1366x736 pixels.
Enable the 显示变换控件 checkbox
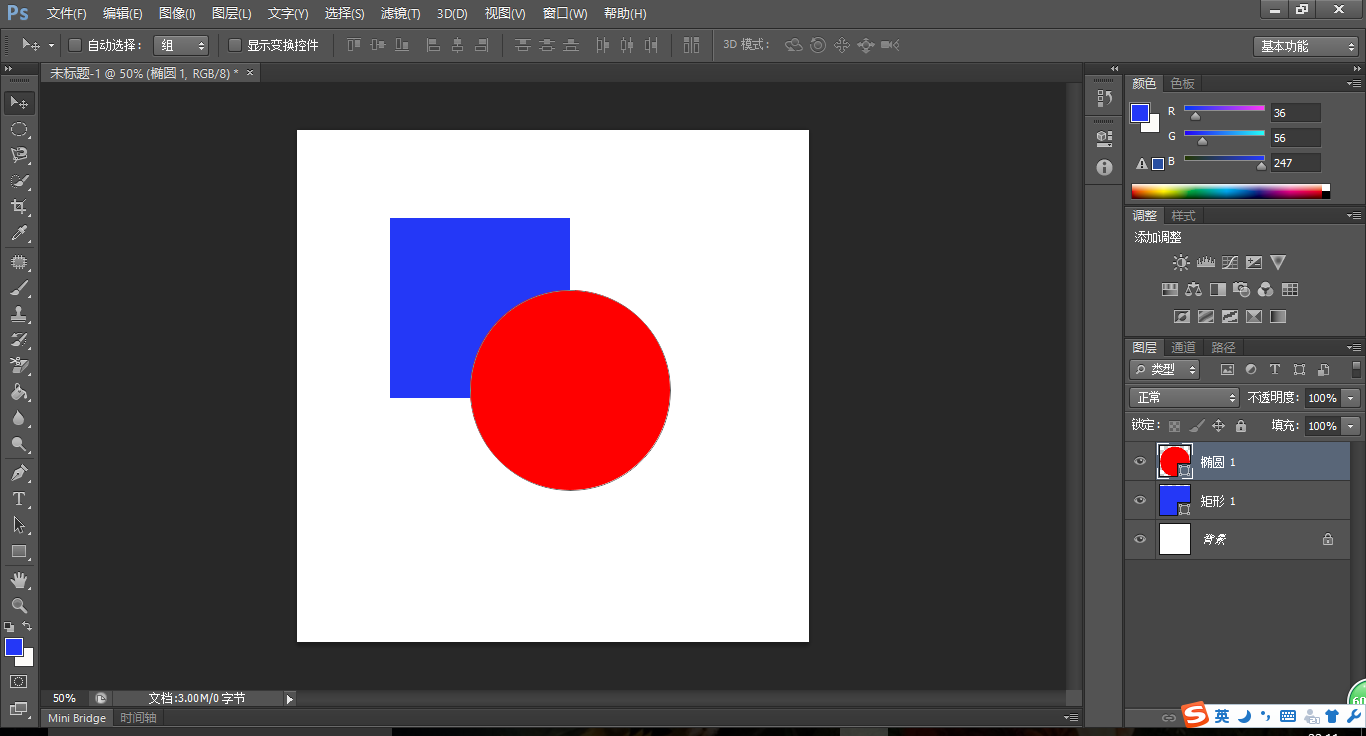[x=235, y=45]
